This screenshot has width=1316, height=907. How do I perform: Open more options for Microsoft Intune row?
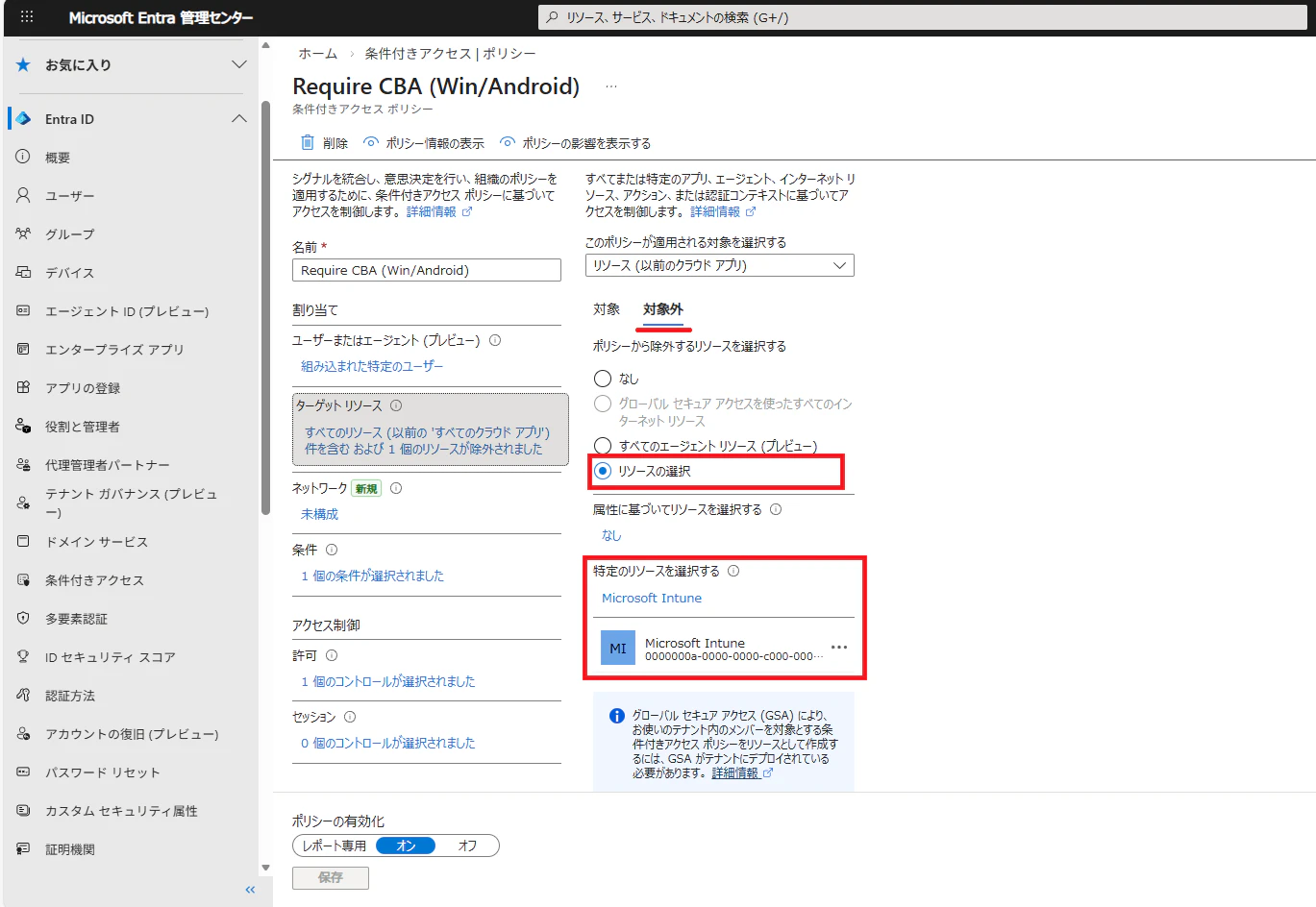839,648
